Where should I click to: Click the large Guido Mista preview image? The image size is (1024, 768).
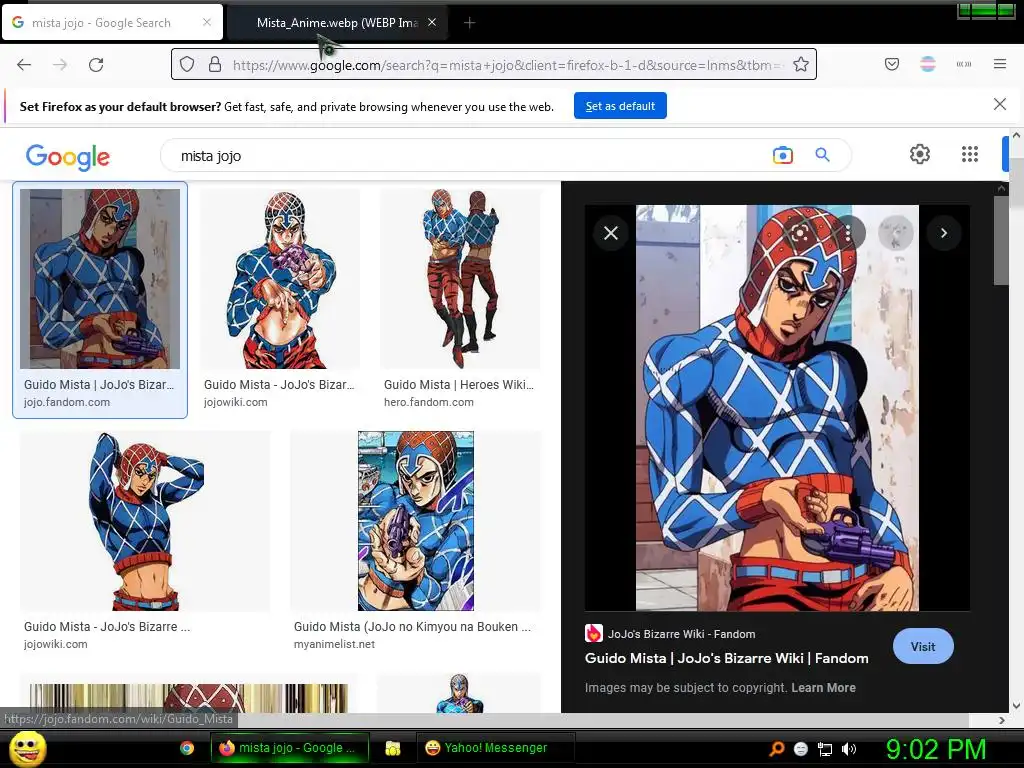[x=777, y=408]
